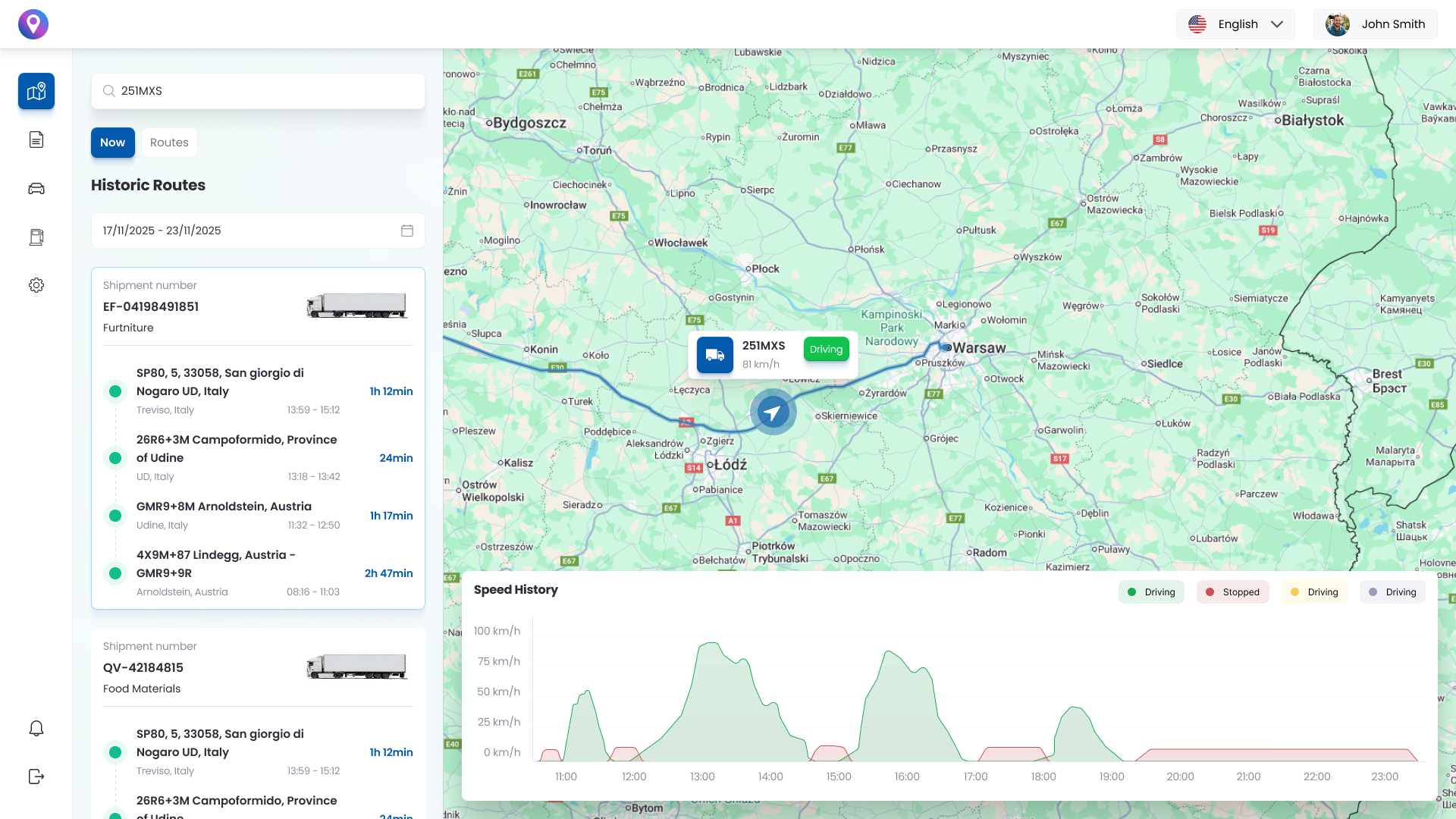Switch to the Routes tab
1456x819 pixels.
point(169,143)
